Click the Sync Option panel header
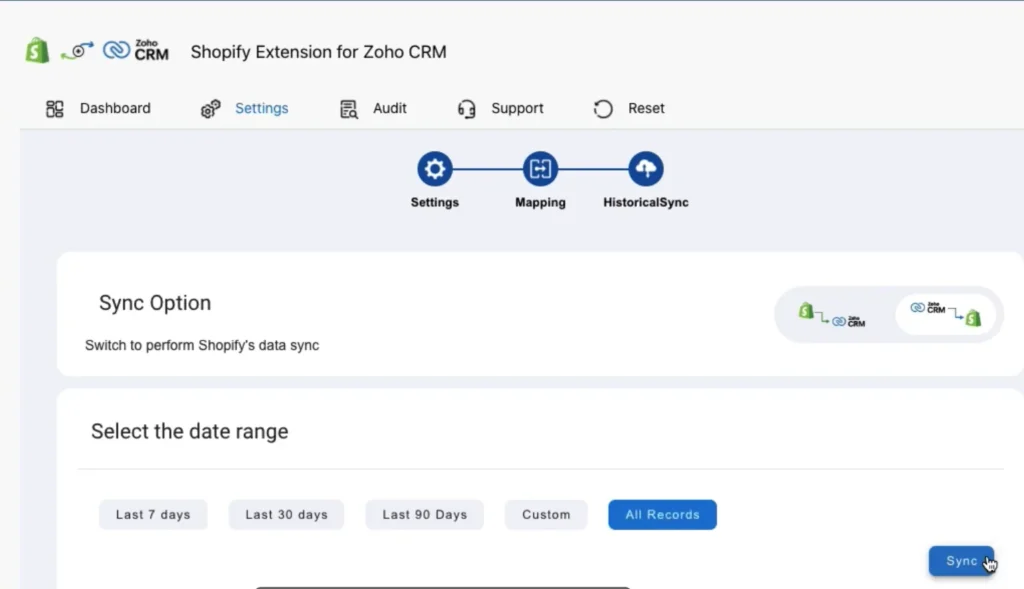The height and width of the screenshot is (589, 1024). pyautogui.click(x=154, y=303)
